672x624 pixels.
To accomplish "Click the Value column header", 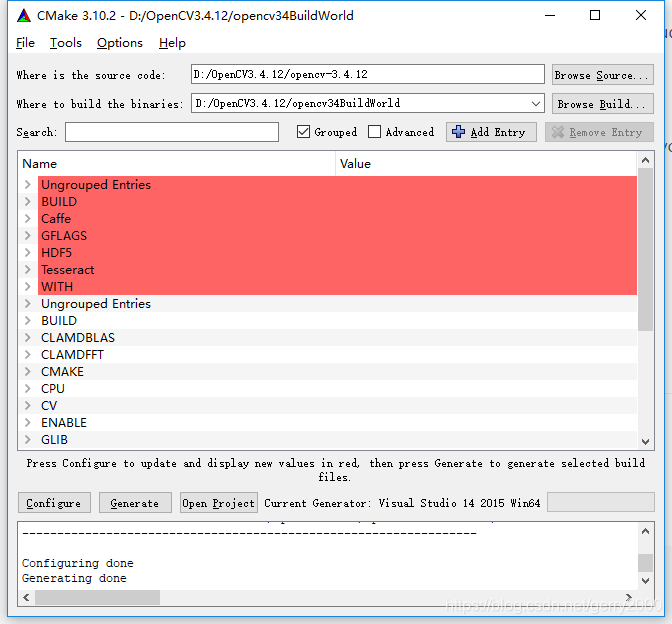I will tap(486, 164).
